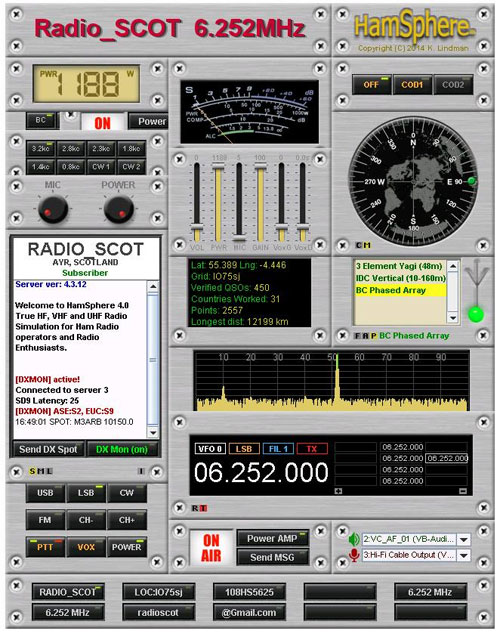Select the 1.8kc filter bandwidth
500x634 pixels.
point(131,148)
